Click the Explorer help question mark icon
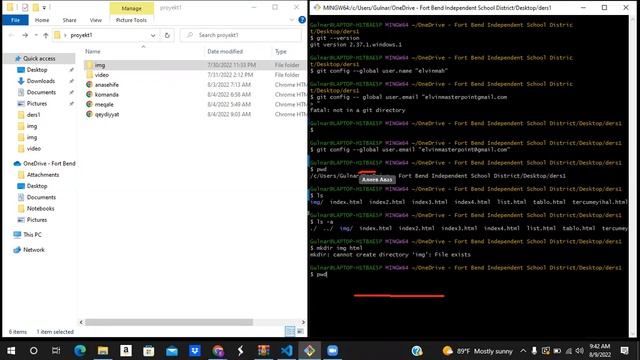This screenshot has width=640, height=360. (302, 20)
